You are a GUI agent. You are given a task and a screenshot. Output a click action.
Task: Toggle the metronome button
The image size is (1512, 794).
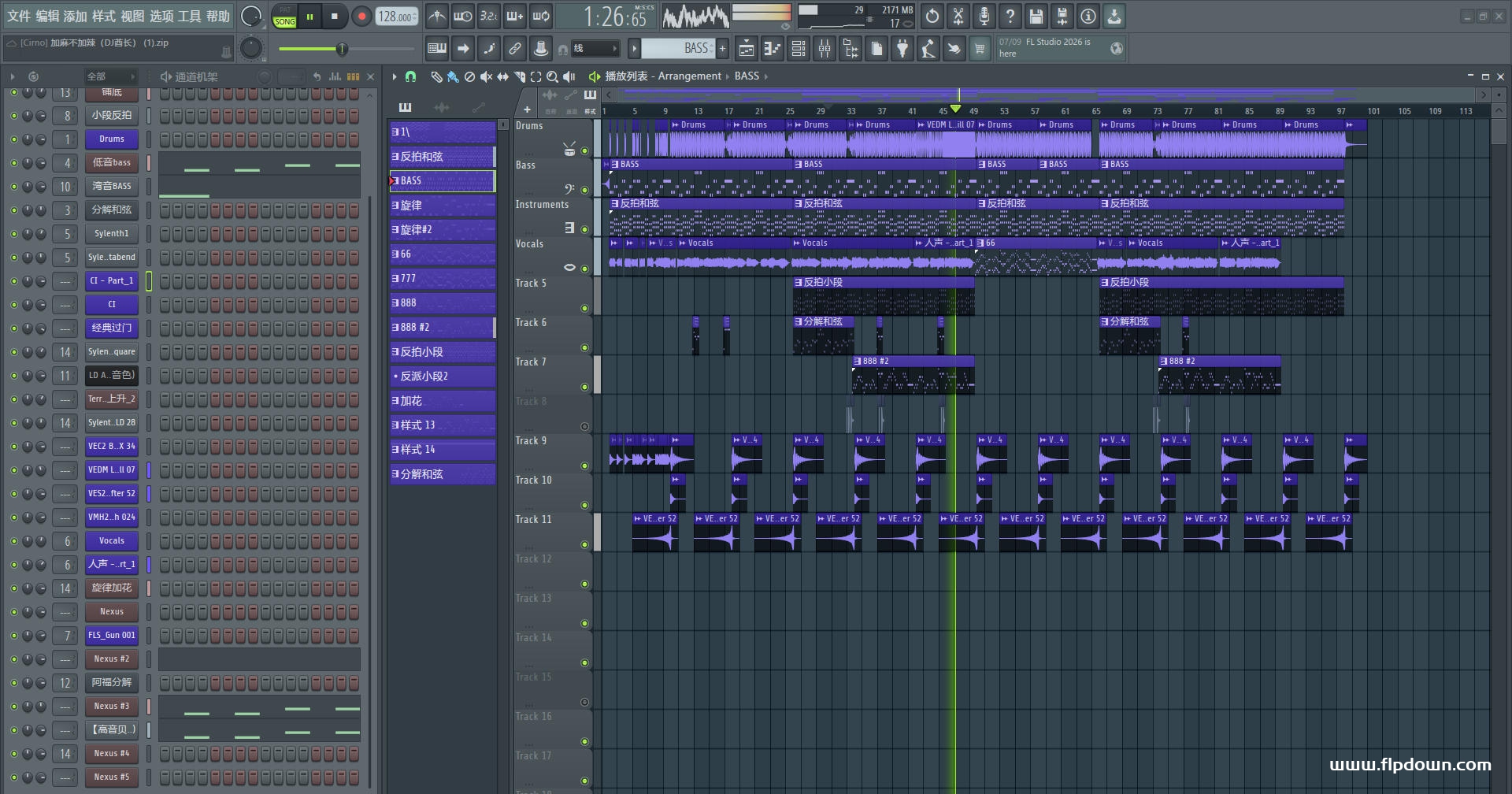pos(437,16)
